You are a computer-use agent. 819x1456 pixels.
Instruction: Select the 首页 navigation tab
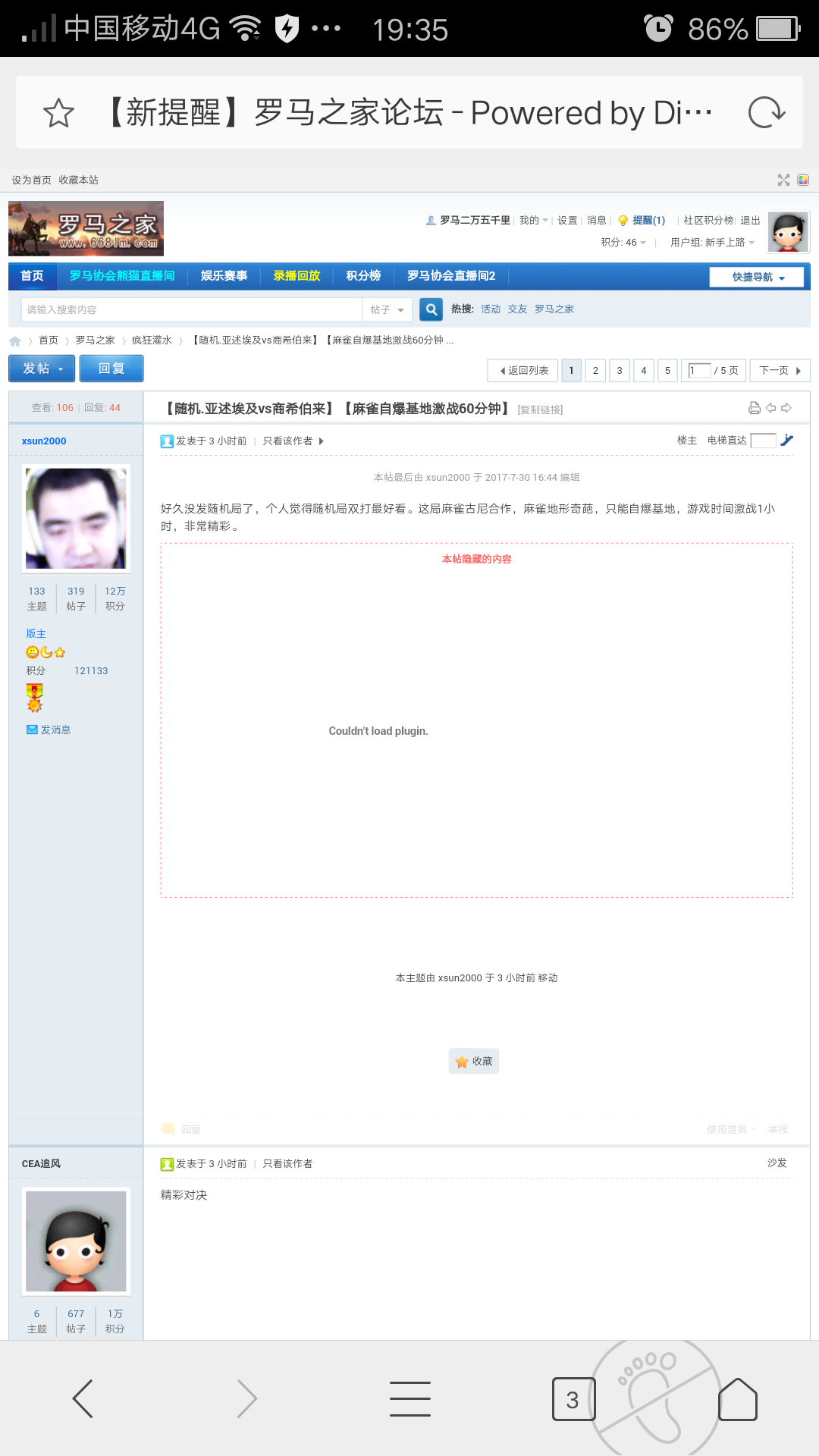click(33, 276)
